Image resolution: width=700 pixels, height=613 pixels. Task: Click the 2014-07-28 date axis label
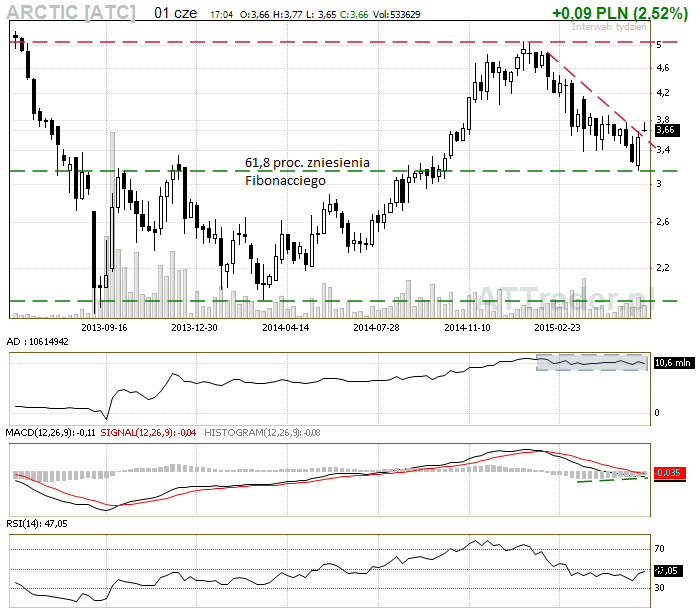(376, 328)
